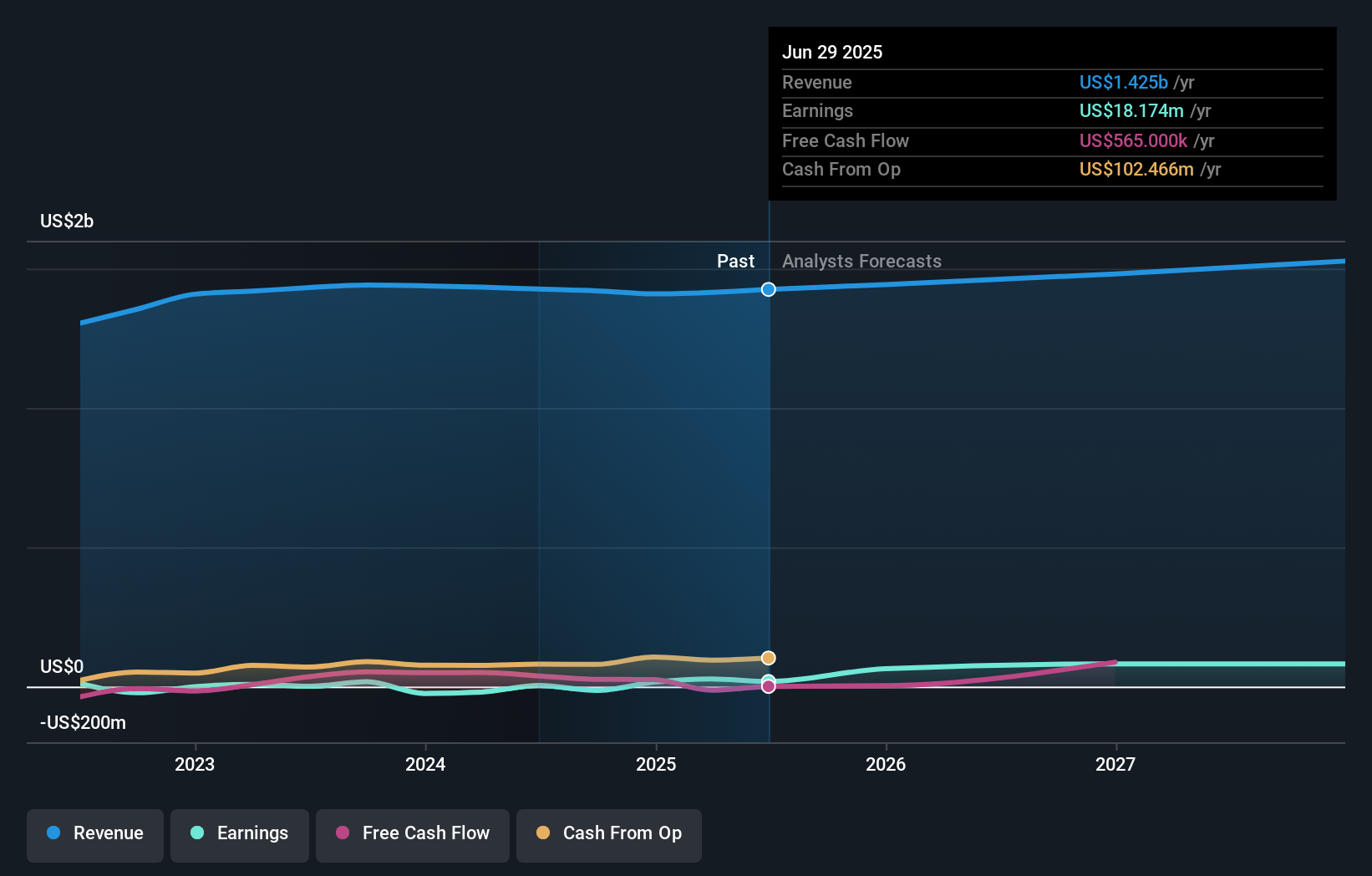The width and height of the screenshot is (1372, 876).
Task: Click the US$1.425b revenue value in tooltip
Action: coord(1124,82)
